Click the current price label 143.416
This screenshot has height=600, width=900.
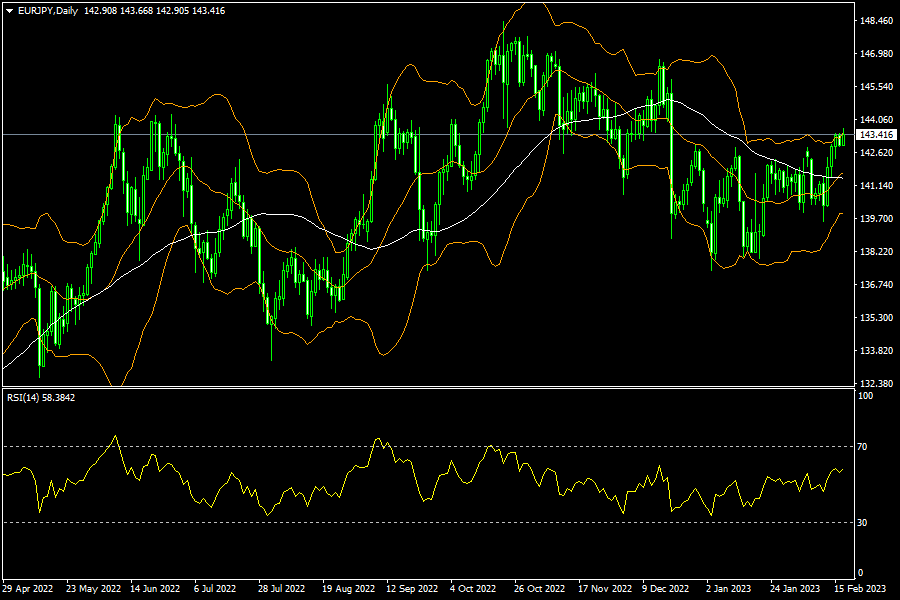[876, 135]
